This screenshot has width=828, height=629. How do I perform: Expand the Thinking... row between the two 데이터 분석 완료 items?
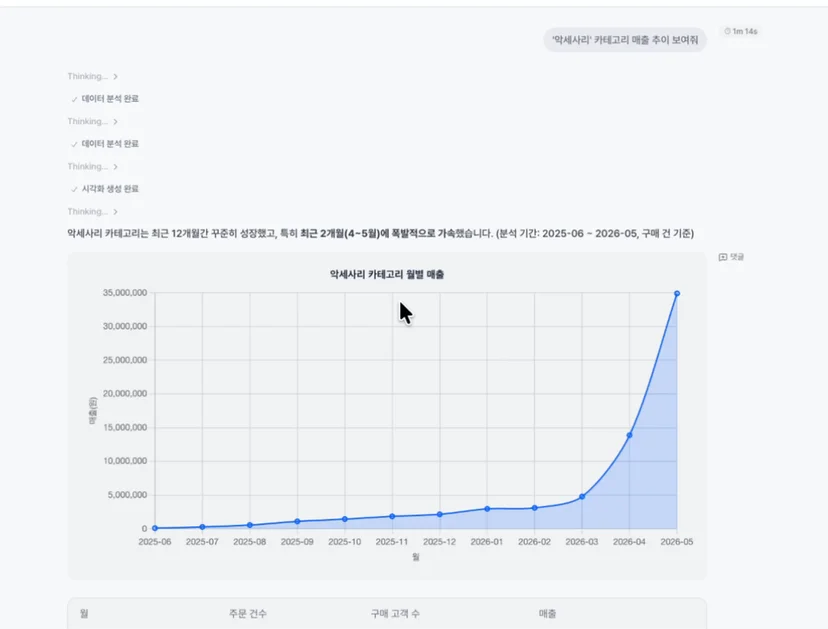pos(92,121)
